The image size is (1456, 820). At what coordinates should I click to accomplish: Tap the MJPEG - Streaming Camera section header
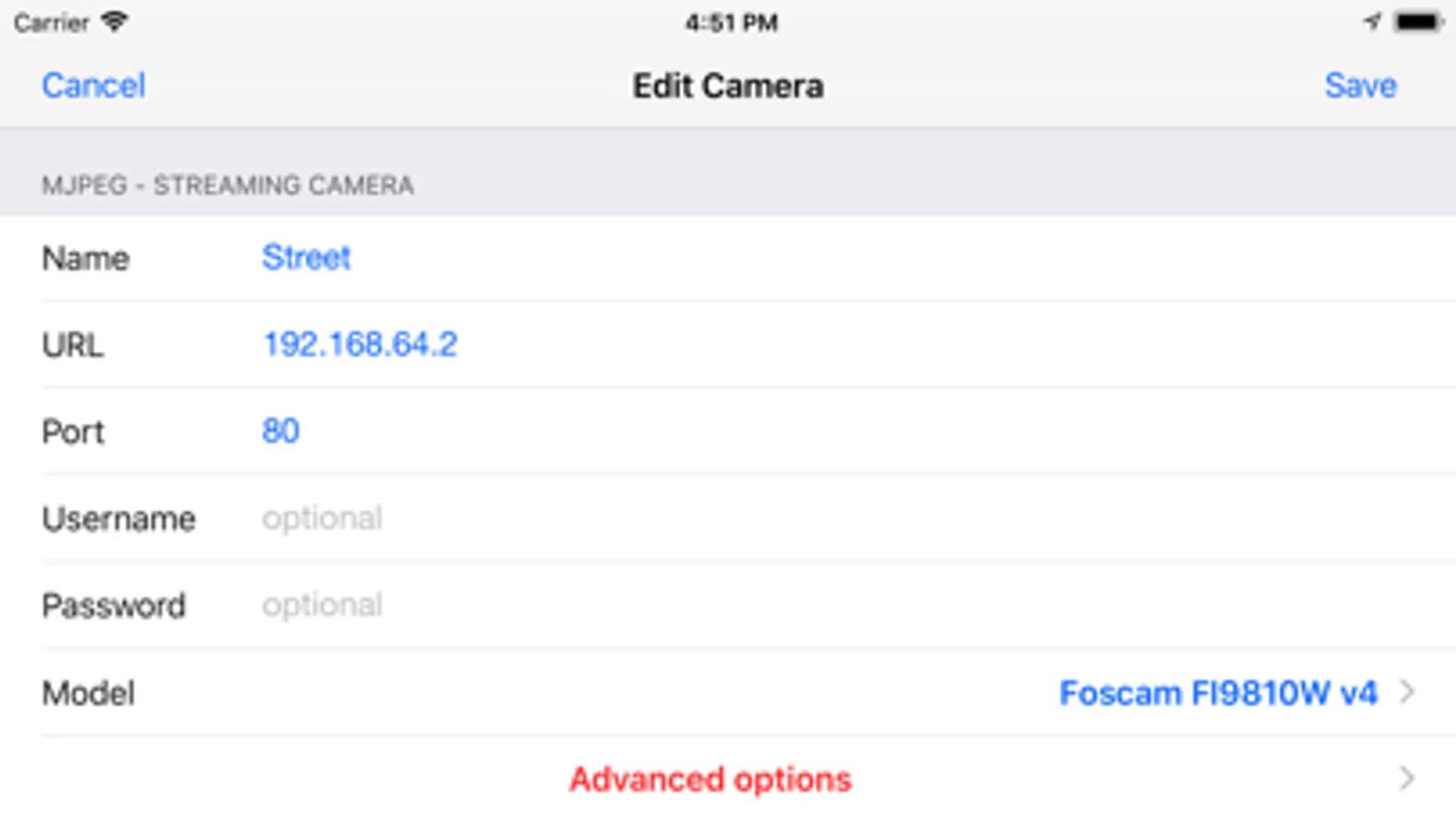(228, 185)
